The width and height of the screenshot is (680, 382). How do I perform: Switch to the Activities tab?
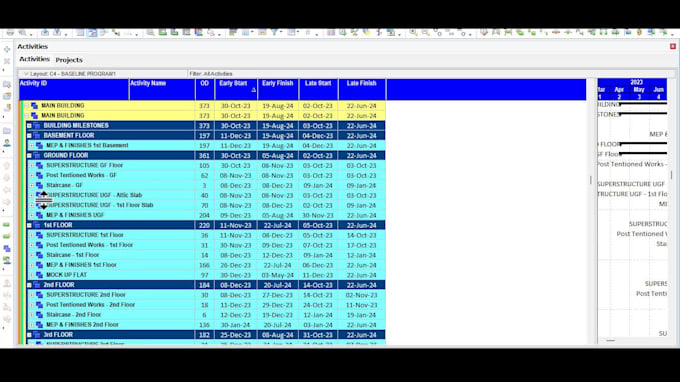coord(34,59)
